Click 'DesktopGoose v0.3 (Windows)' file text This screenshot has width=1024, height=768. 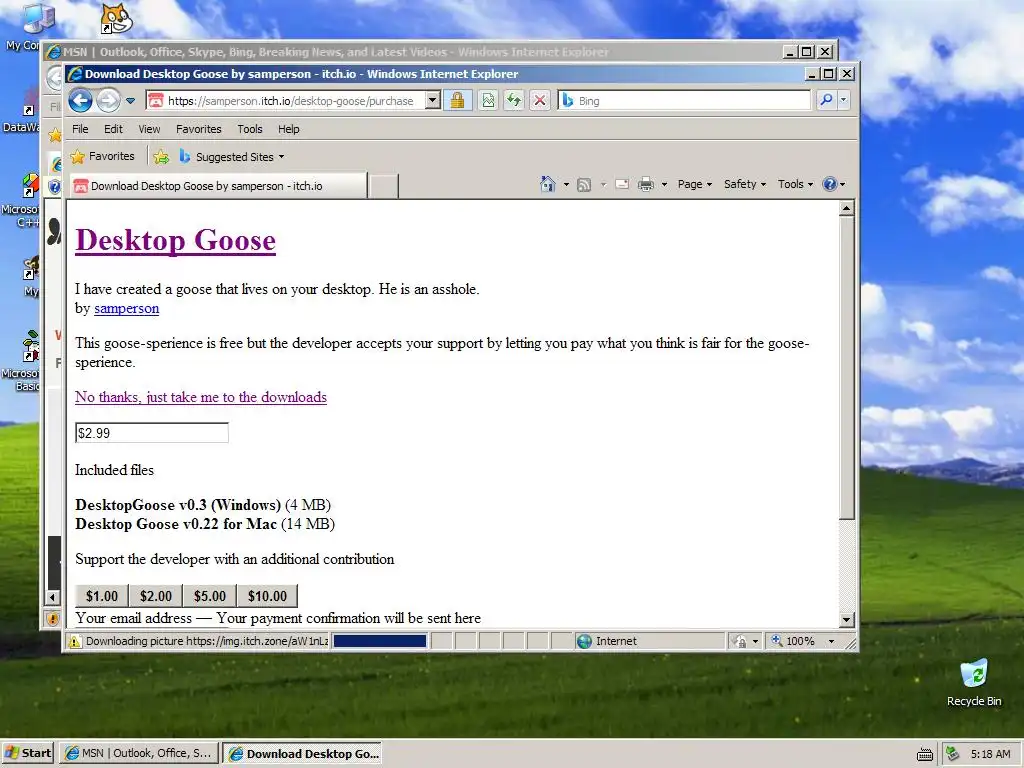(x=178, y=505)
